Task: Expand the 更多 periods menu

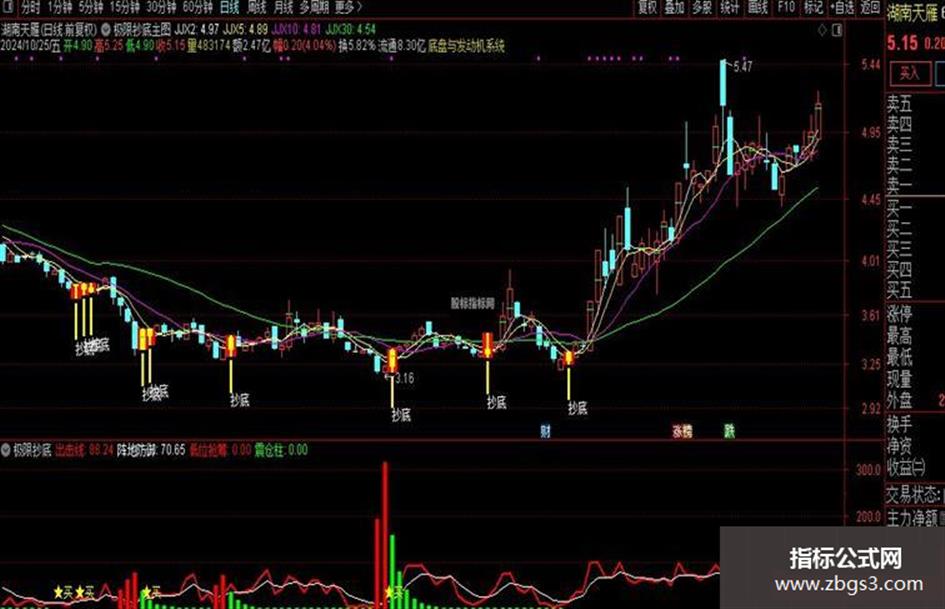Action: 348,7
